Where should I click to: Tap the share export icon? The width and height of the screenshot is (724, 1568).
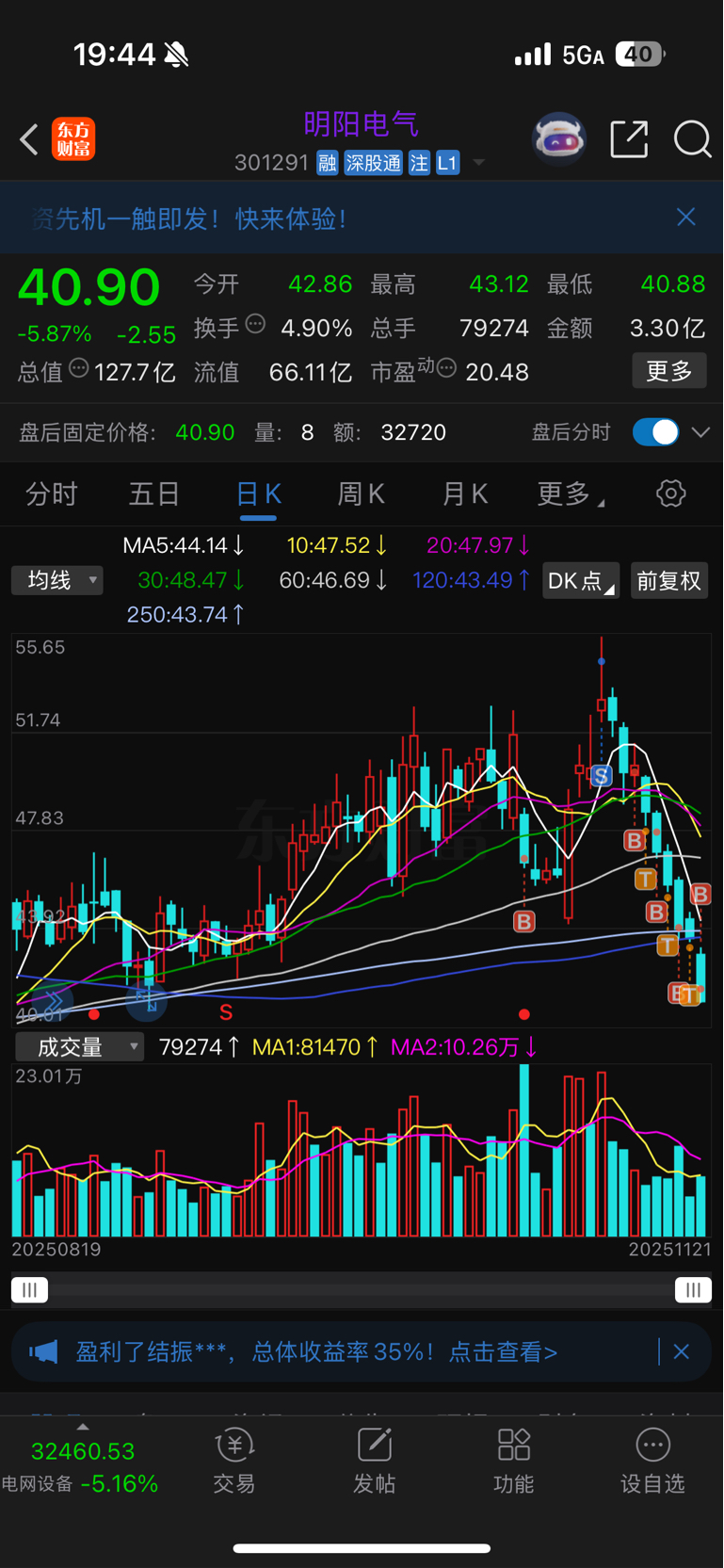(629, 139)
